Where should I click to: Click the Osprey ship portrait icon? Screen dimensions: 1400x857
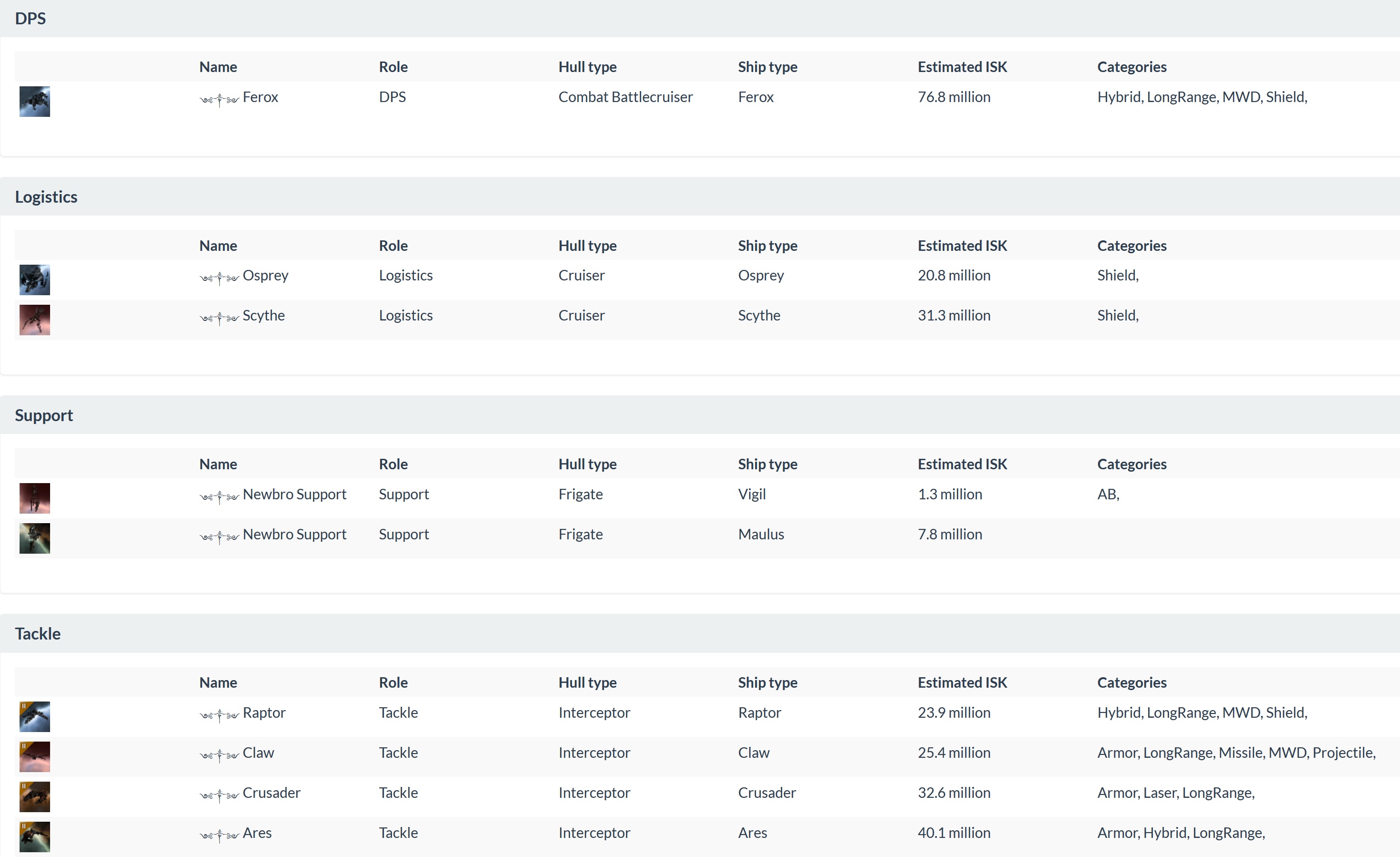[x=35, y=279]
